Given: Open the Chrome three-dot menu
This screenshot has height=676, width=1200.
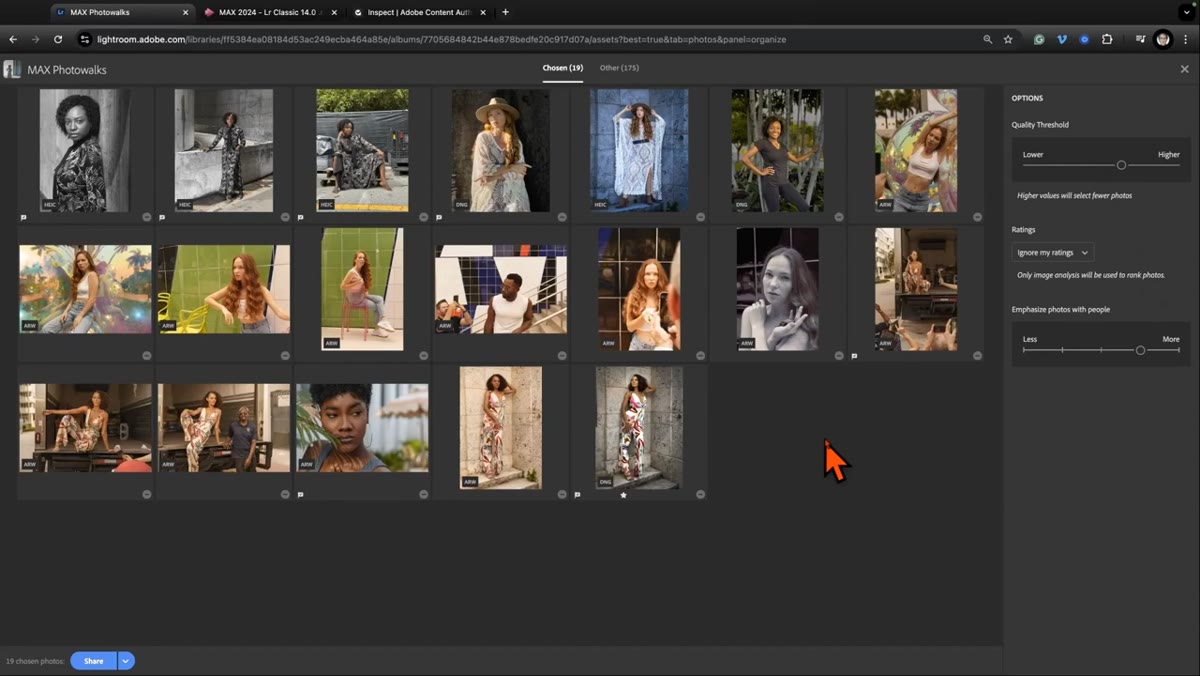Looking at the screenshot, I should pos(1185,39).
